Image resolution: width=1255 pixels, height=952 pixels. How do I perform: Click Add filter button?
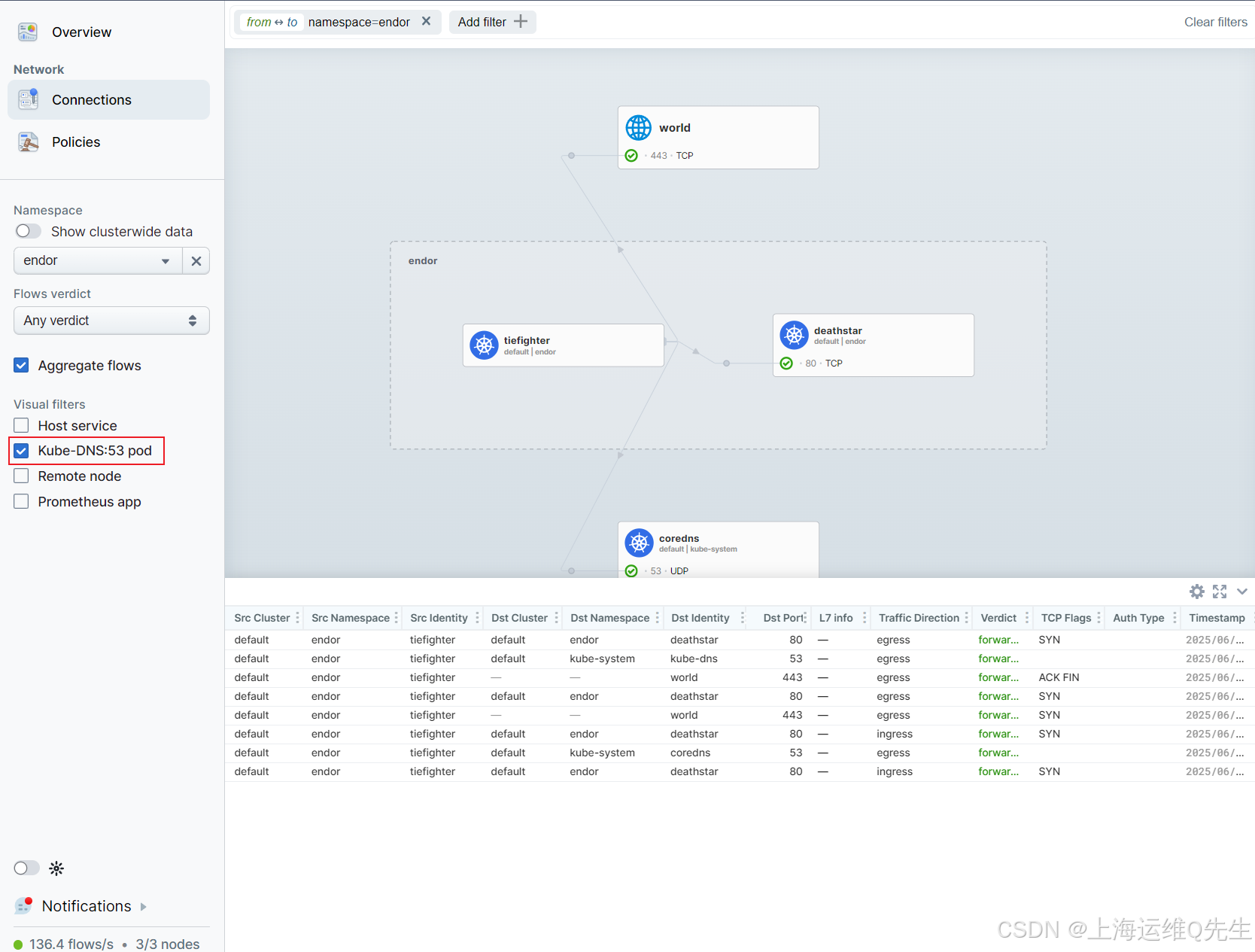point(492,22)
